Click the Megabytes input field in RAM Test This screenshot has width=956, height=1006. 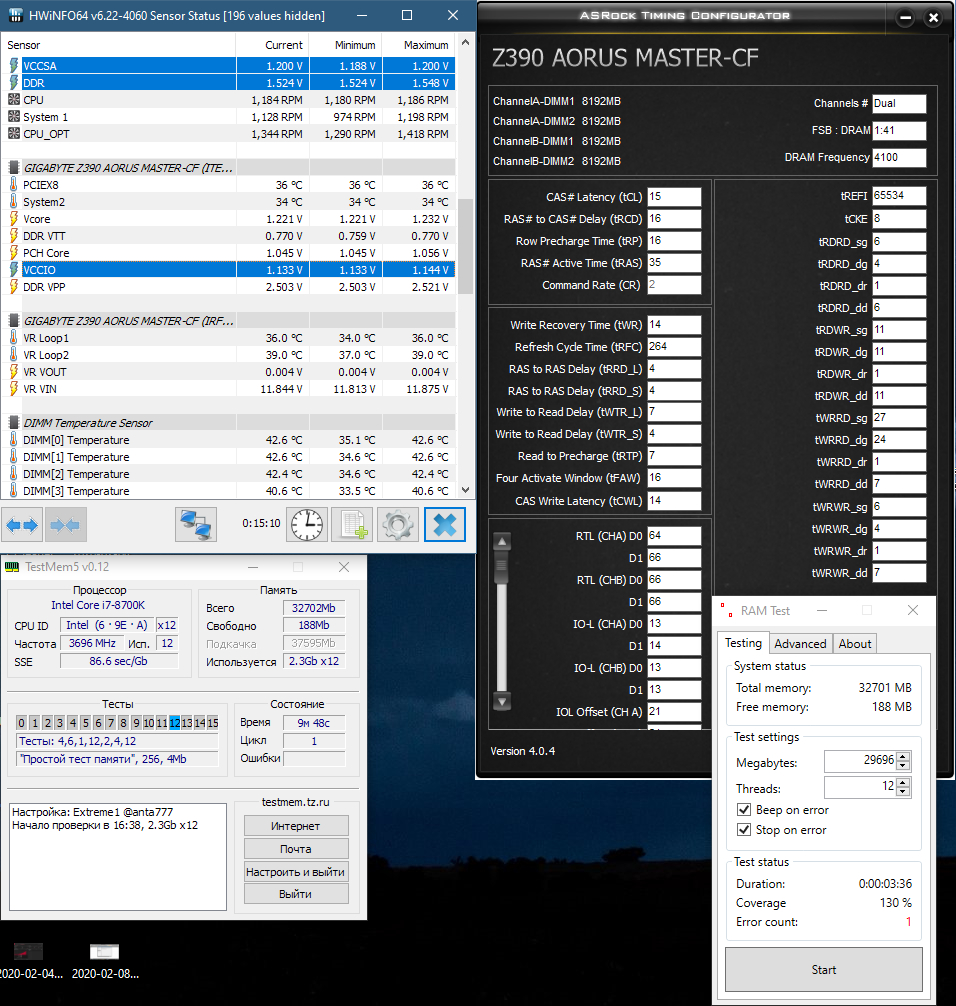click(x=860, y=761)
